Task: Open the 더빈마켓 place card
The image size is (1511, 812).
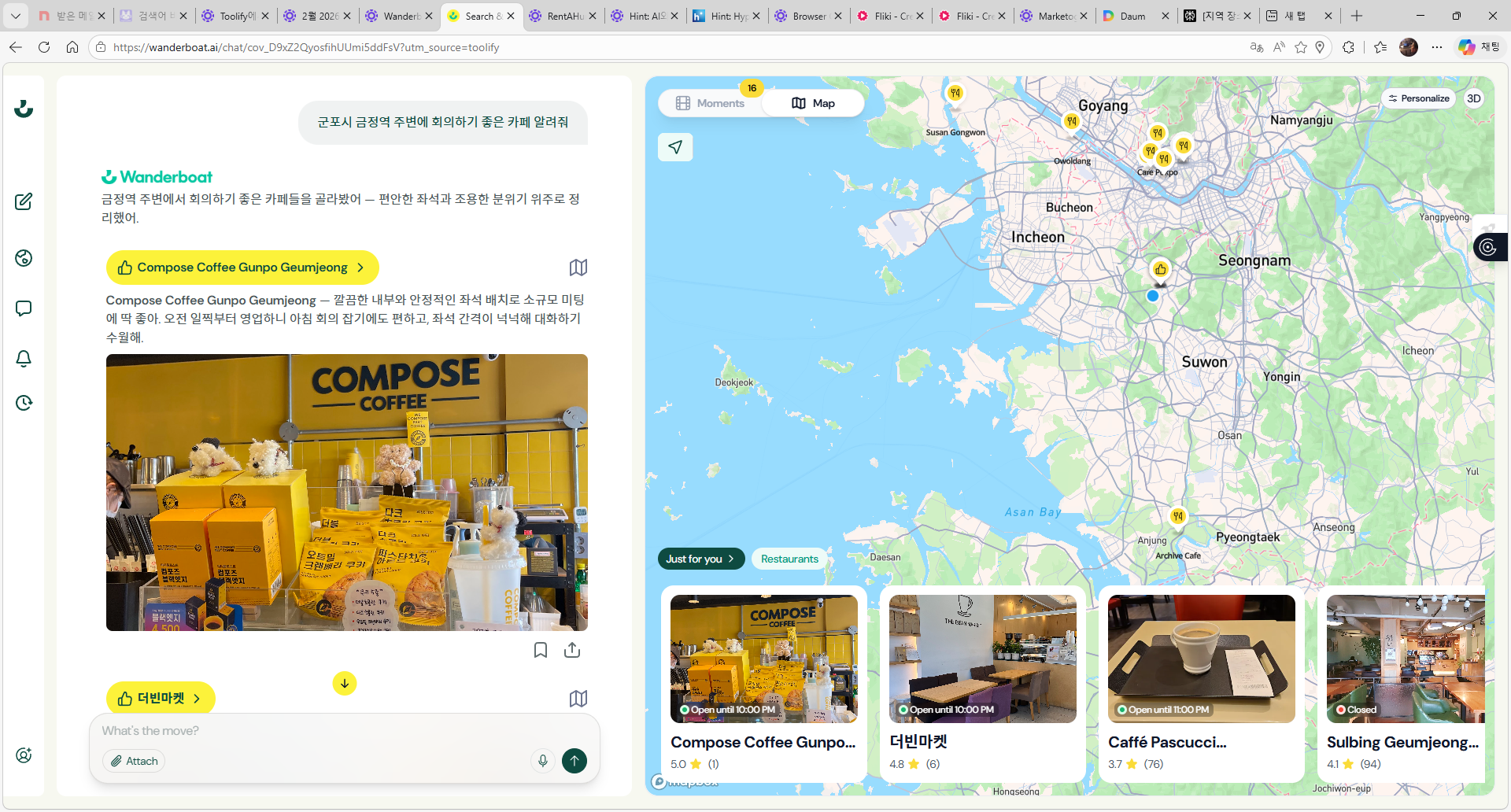Action: point(983,683)
